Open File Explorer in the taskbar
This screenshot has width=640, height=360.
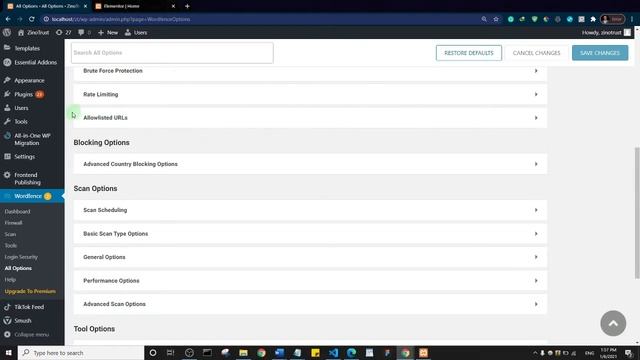click(243, 353)
